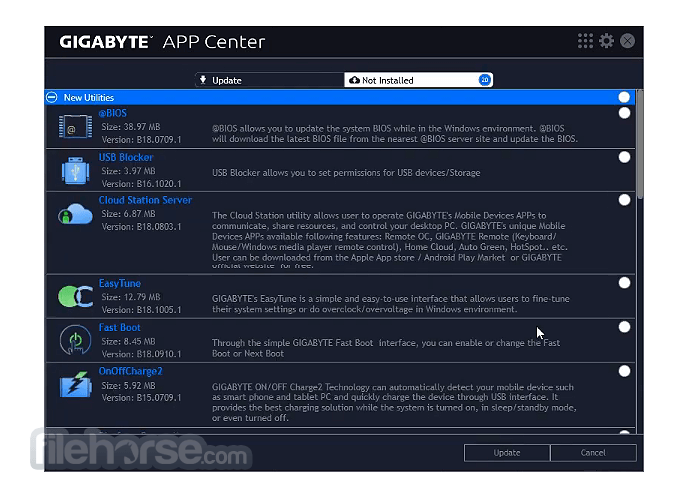Screen dimensions: 700x500
Task: Click the download arrow icon on Update tab
Action: (203, 80)
